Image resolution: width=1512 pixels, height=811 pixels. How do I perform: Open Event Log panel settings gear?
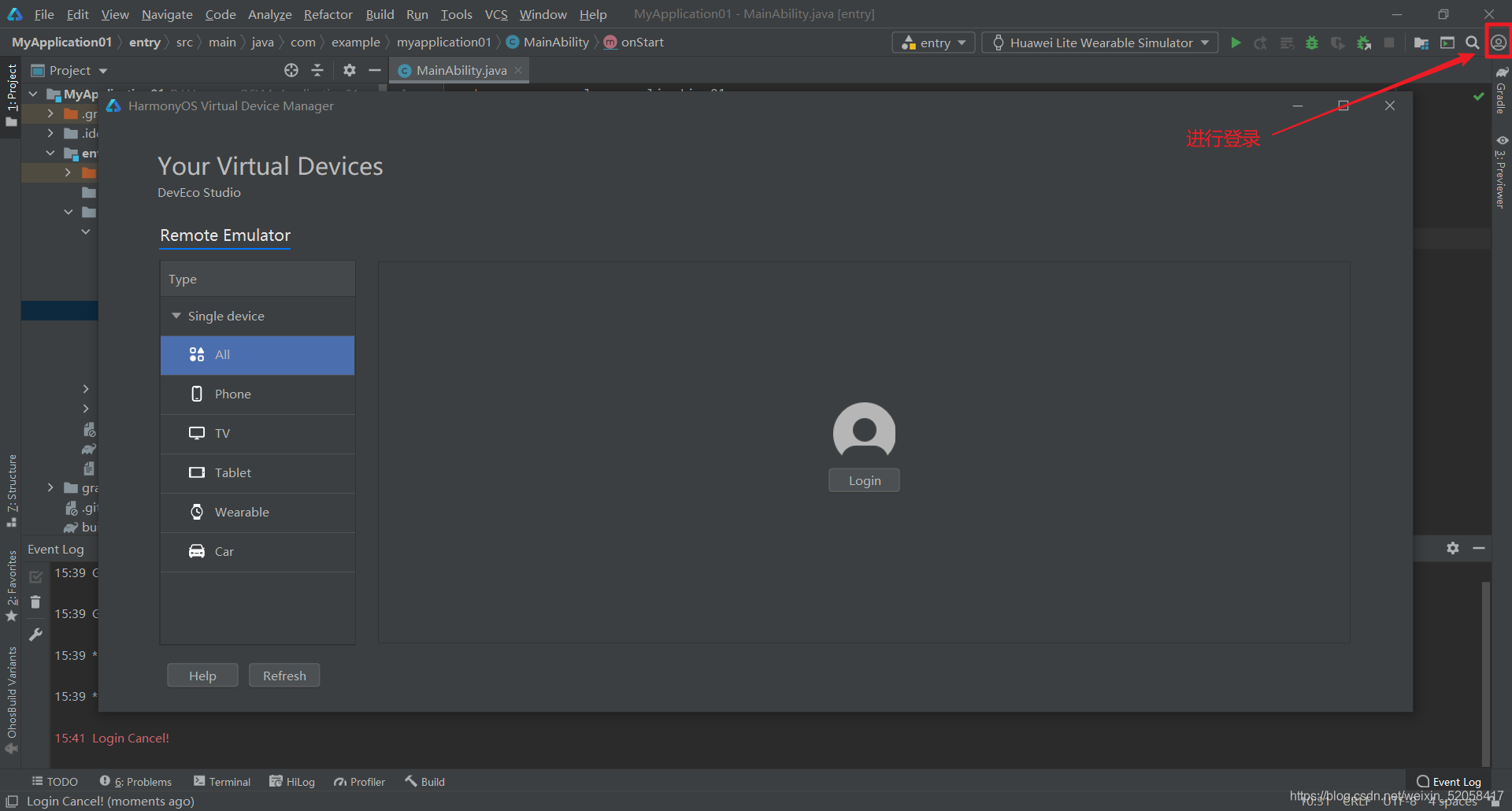(1453, 548)
